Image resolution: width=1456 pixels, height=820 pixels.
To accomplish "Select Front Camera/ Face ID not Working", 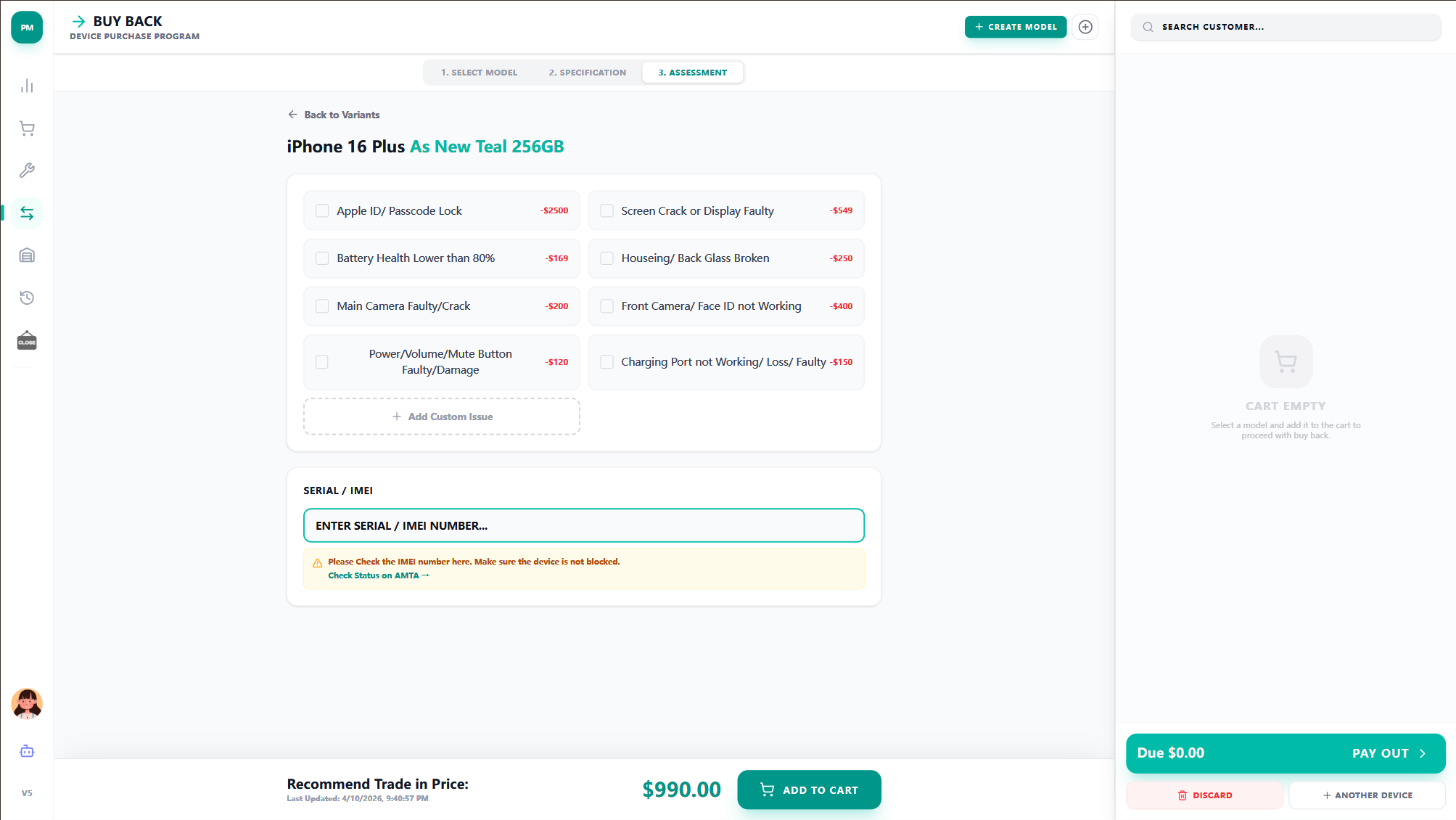I will coord(607,306).
